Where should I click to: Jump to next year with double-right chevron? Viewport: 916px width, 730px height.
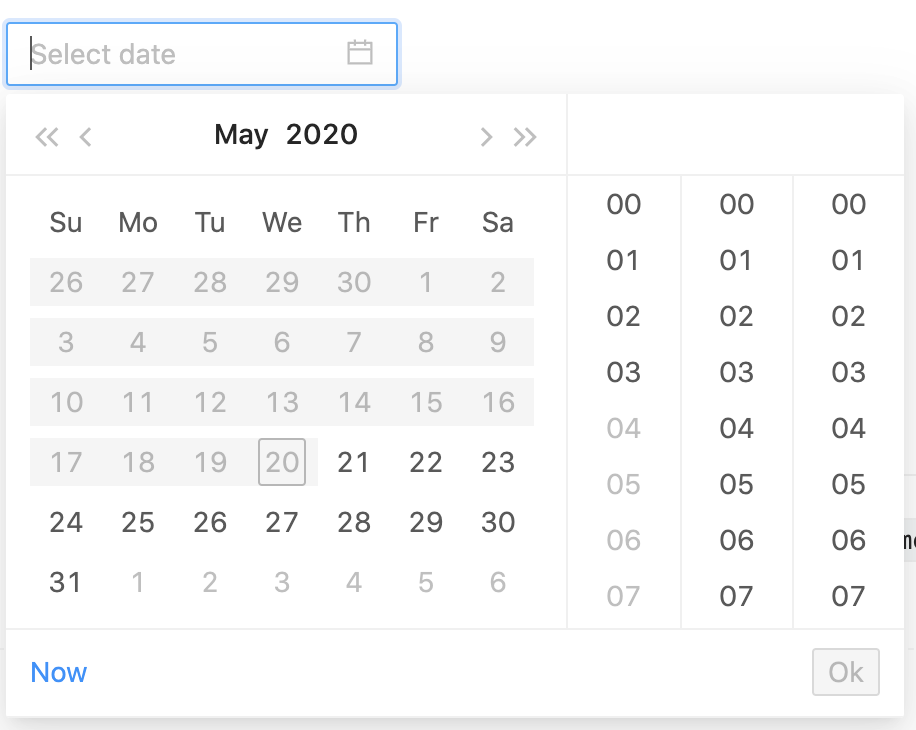(x=525, y=136)
